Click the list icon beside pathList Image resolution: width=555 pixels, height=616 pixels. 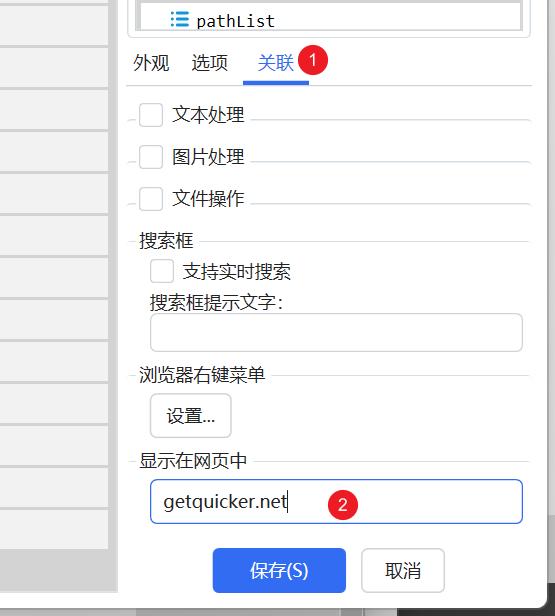point(180,19)
